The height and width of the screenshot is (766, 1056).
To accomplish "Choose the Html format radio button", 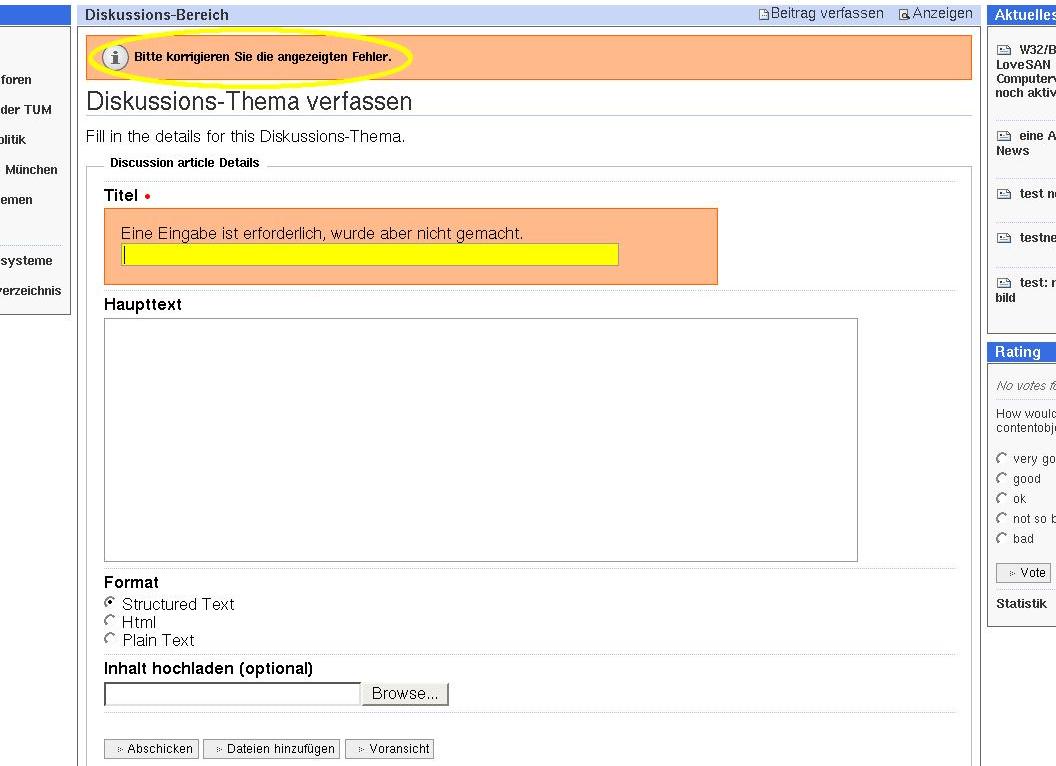I will 110,621.
